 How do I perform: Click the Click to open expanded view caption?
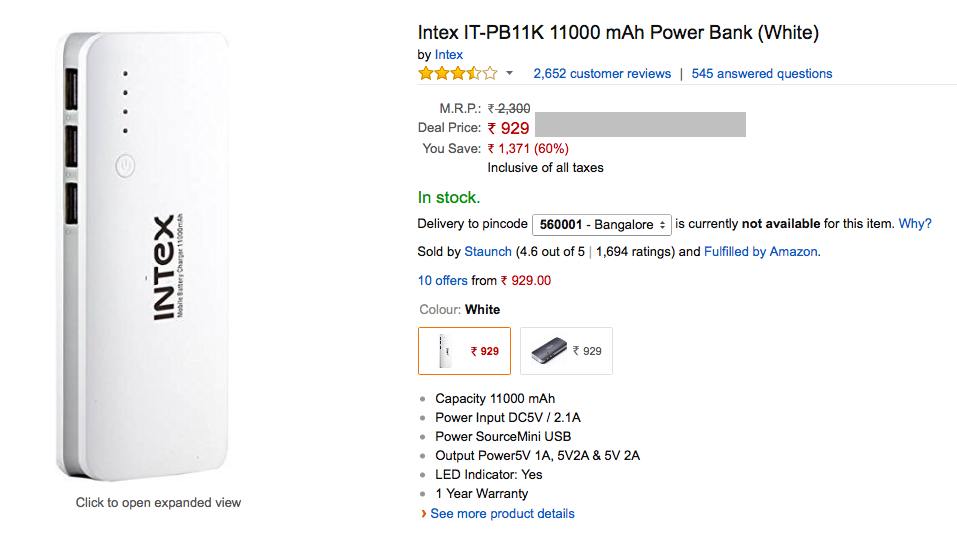coord(158,502)
